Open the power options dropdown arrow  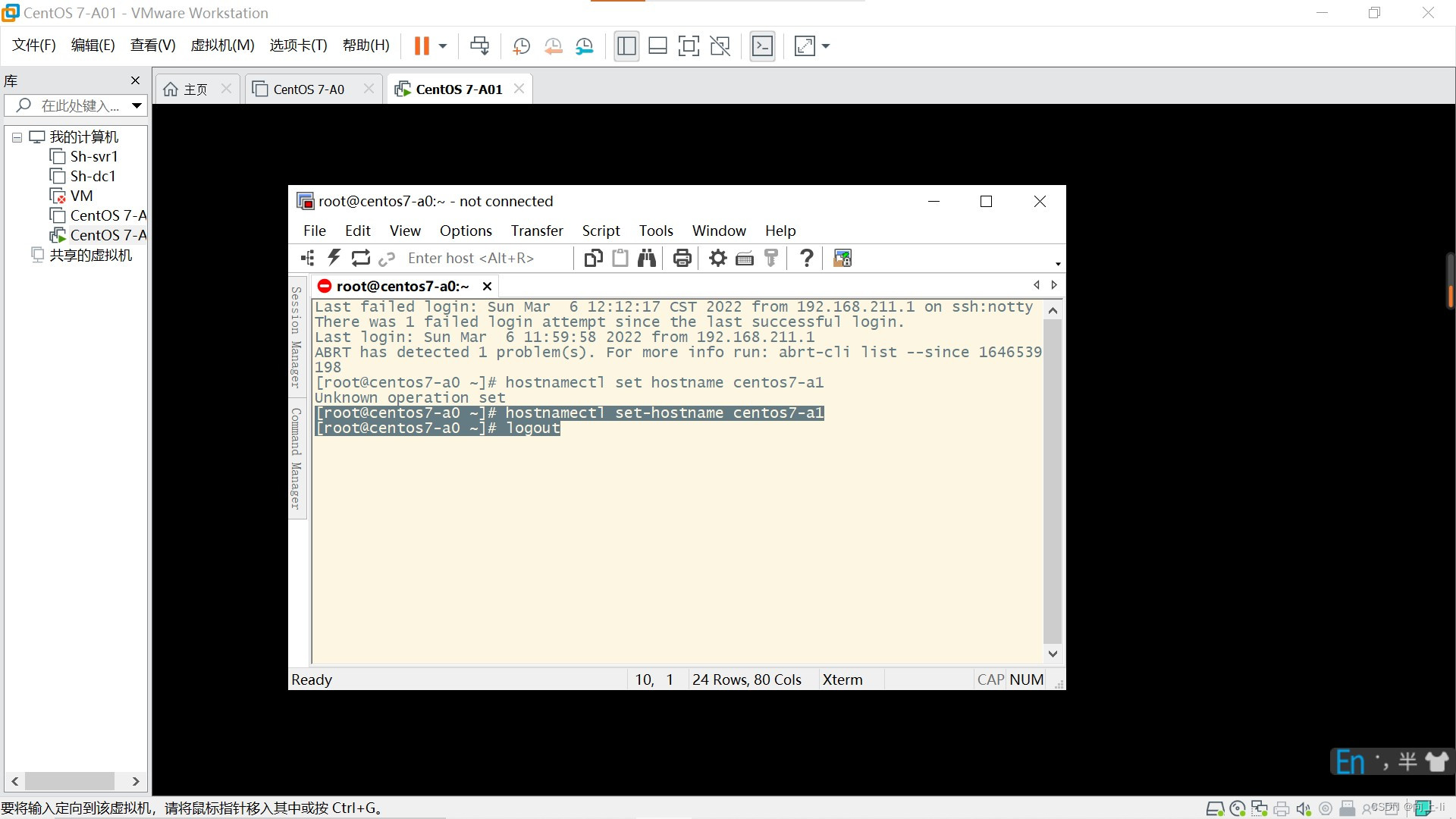coord(443,46)
